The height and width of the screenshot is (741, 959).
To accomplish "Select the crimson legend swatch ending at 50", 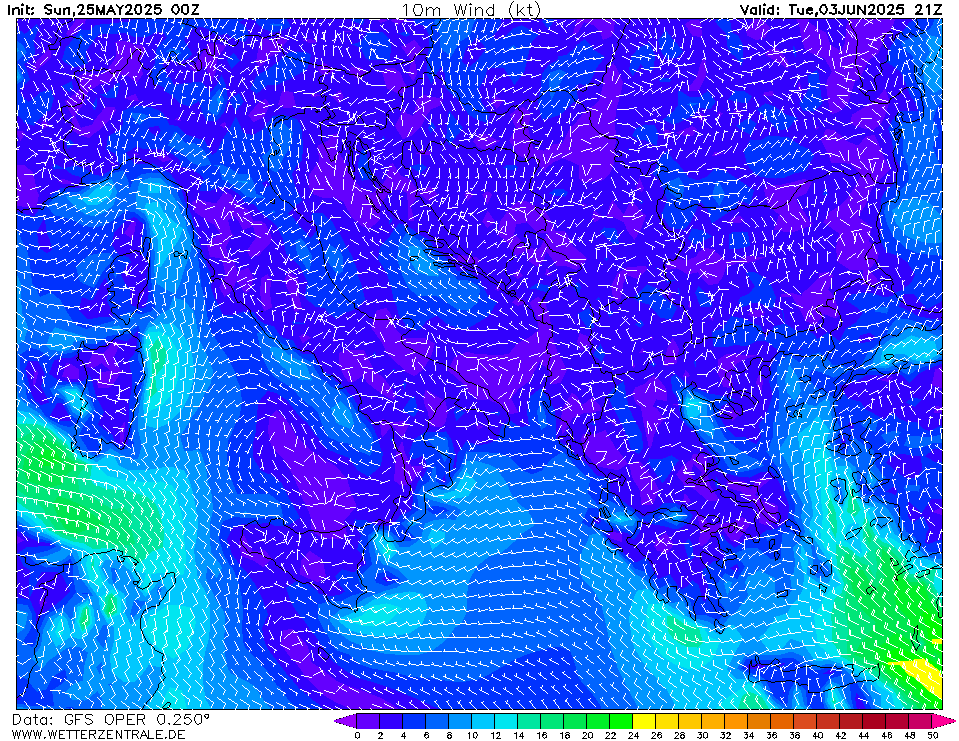I will pyautogui.click(x=920, y=721).
